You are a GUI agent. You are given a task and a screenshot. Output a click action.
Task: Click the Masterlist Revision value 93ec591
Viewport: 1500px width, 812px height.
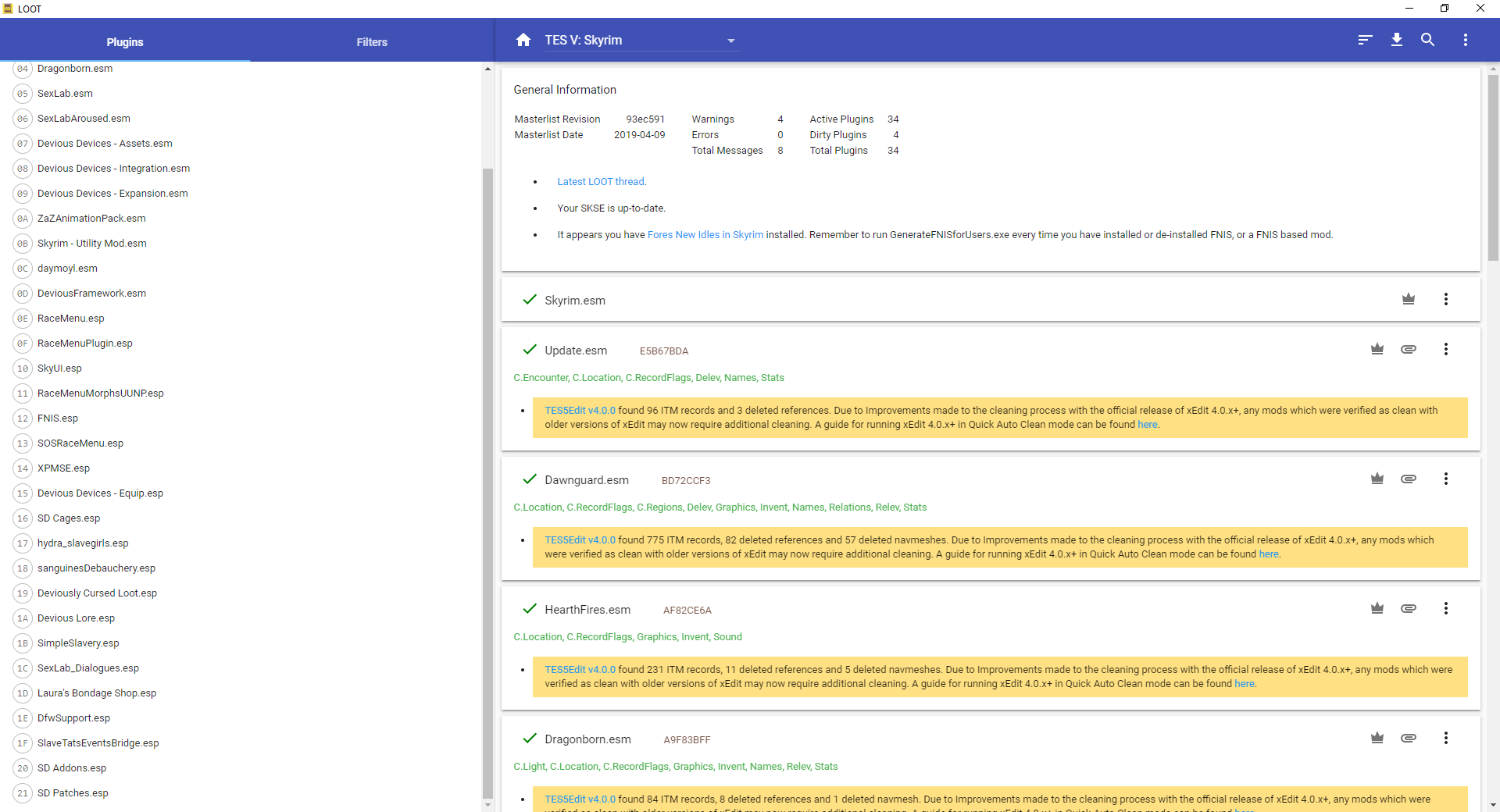click(x=645, y=119)
